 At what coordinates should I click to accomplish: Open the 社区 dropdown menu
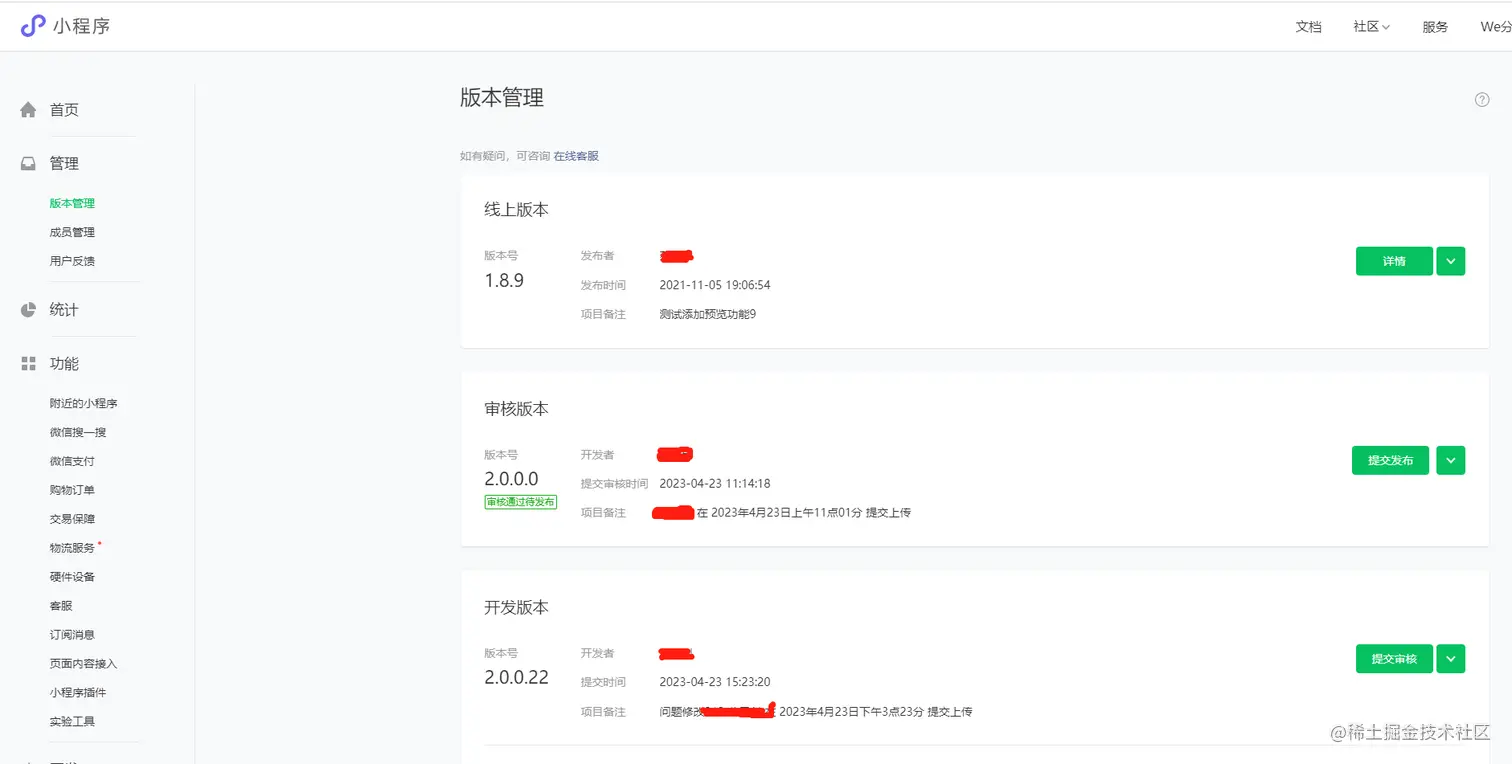[1371, 27]
